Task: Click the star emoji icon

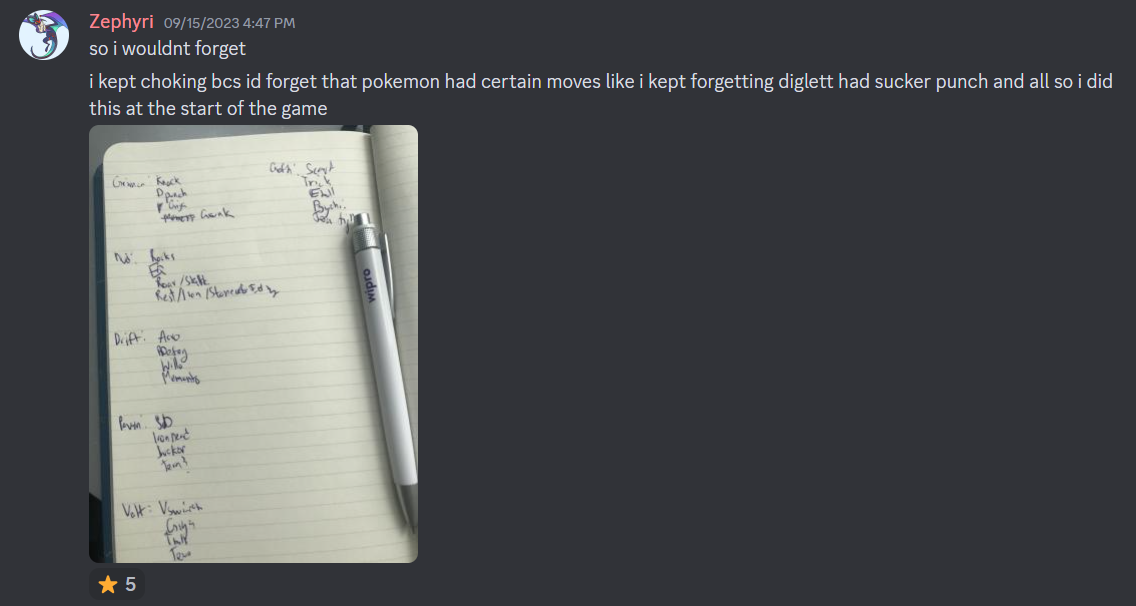Action: 108,584
